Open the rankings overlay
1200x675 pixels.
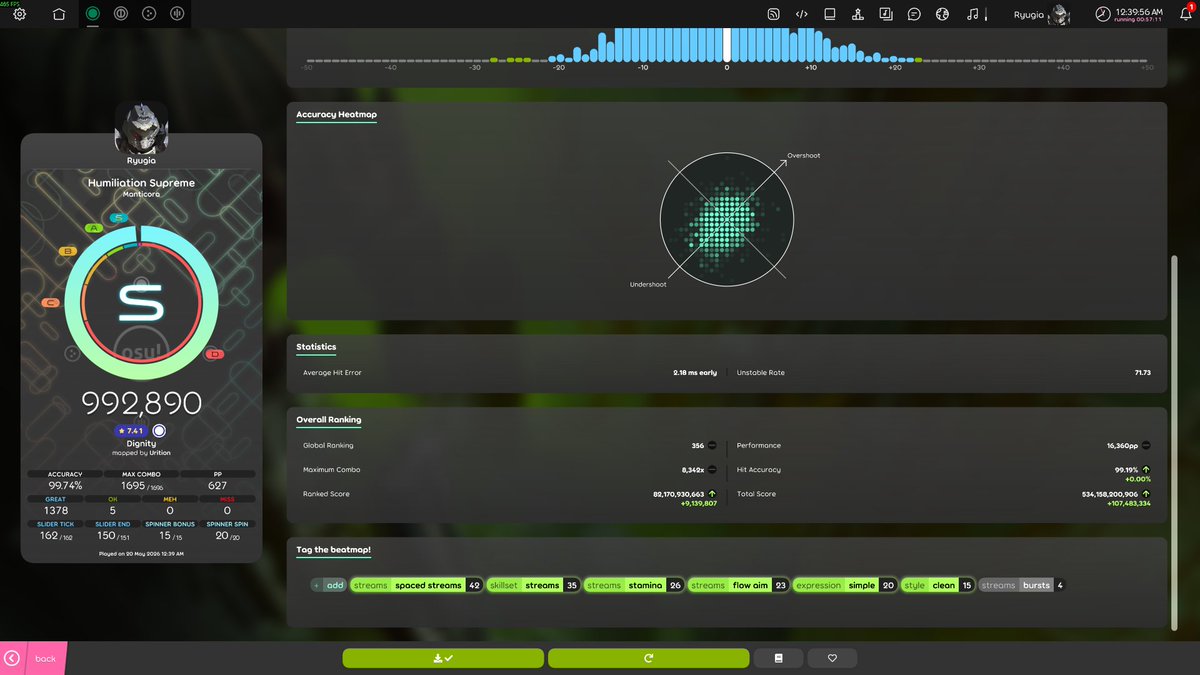857,14
